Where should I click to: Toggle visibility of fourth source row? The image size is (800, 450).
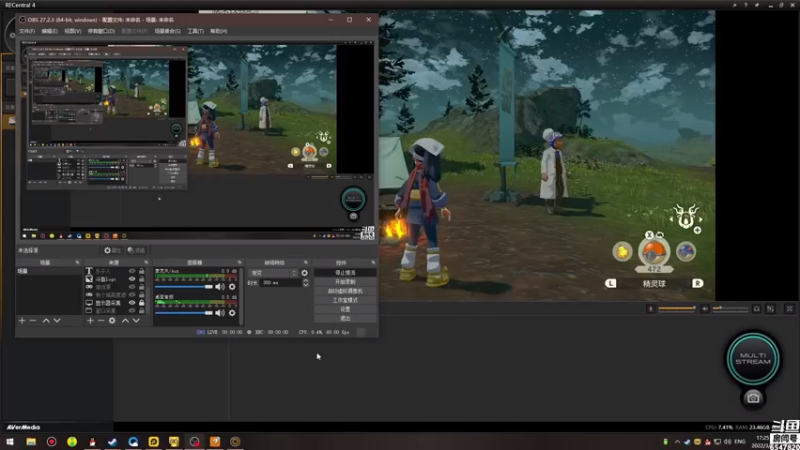tap(132, 295)
